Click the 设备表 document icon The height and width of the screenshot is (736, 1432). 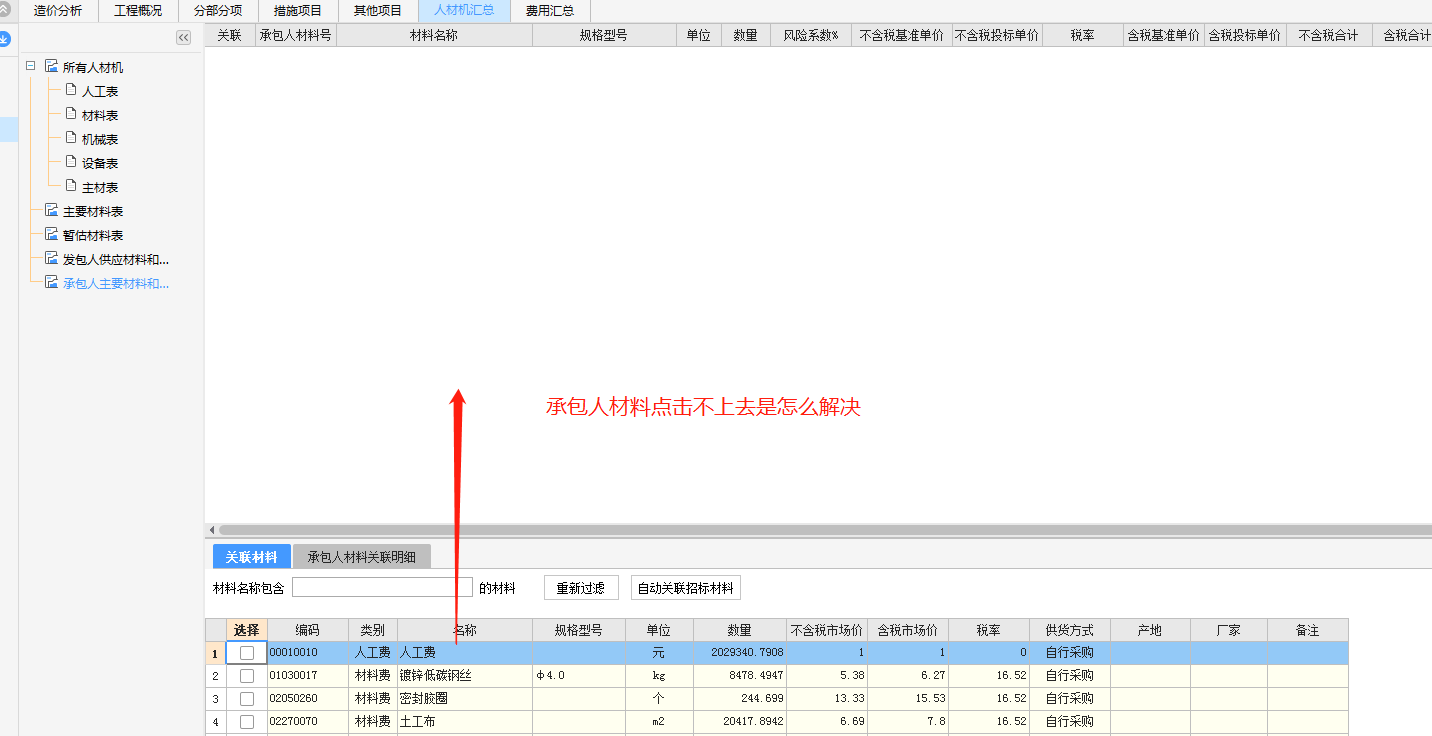71,162
